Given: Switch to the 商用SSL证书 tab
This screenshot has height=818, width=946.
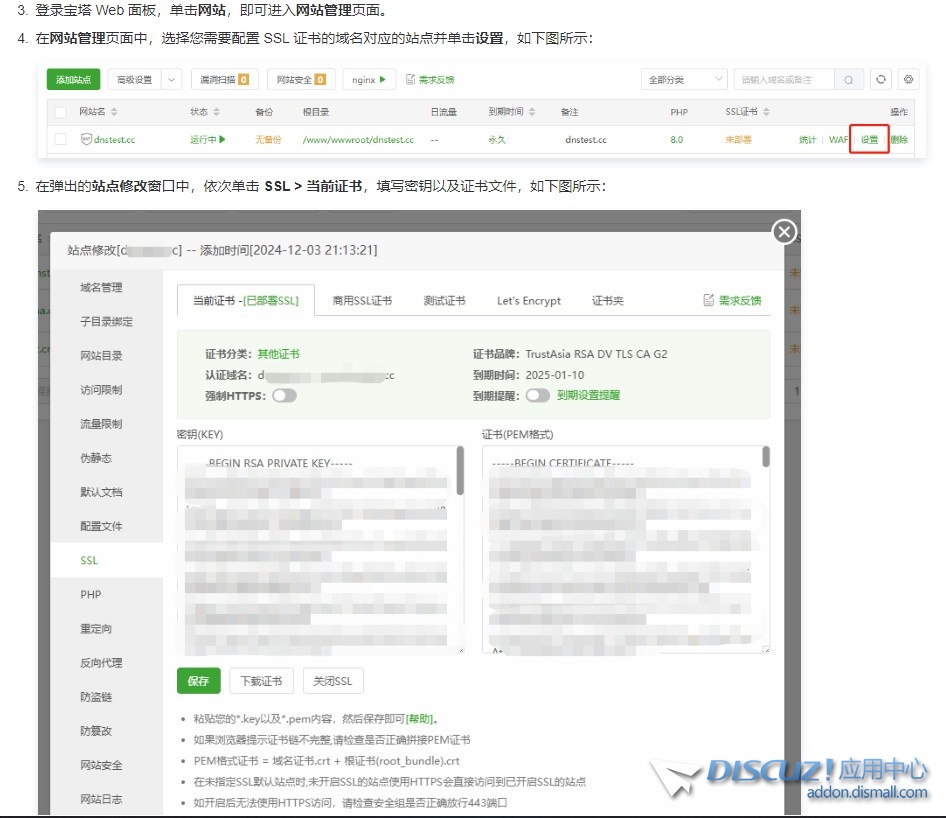Looking at the screenshot, I should (362, 300).
